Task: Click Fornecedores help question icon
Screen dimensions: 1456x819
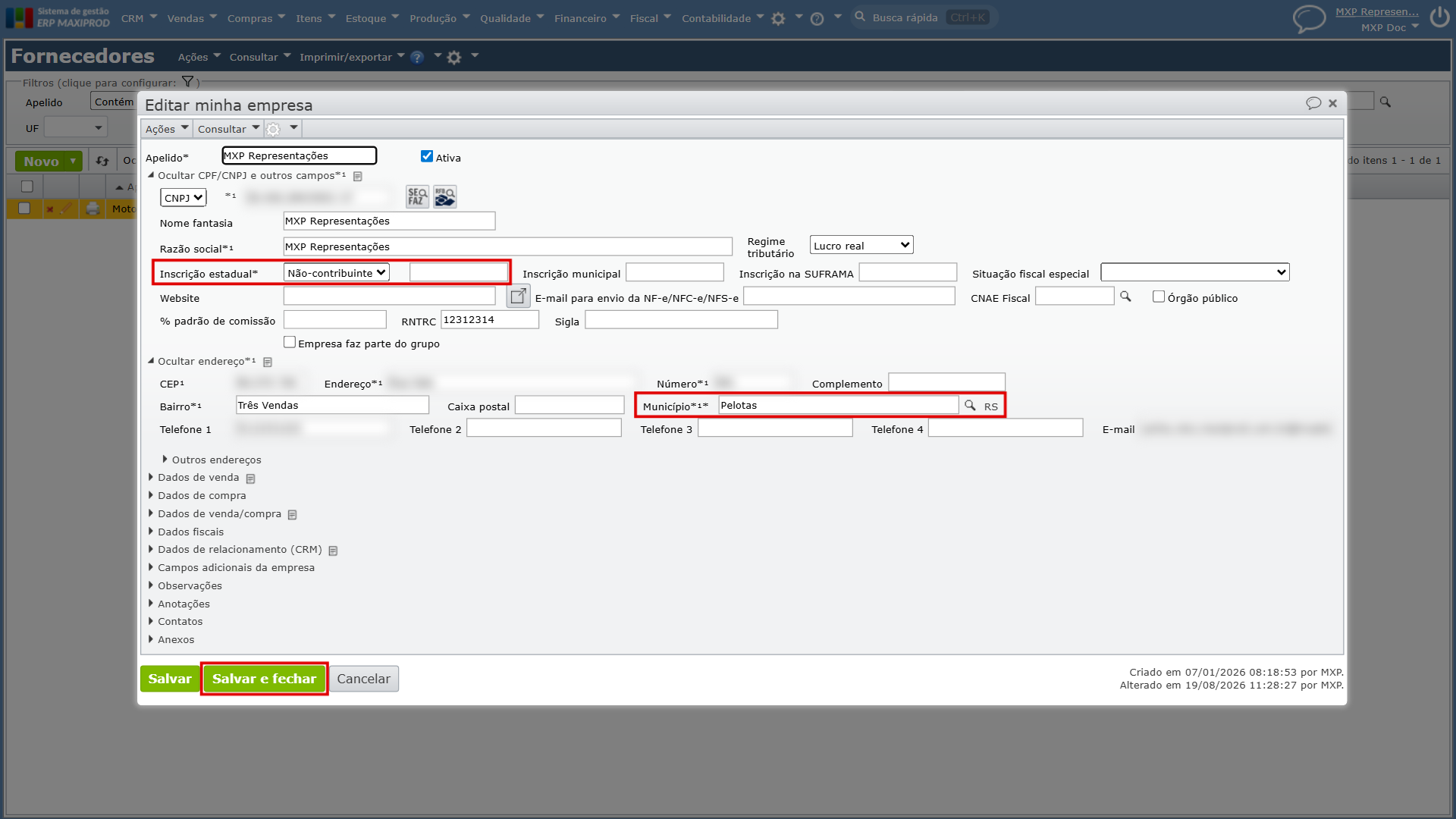Action: 417,58
